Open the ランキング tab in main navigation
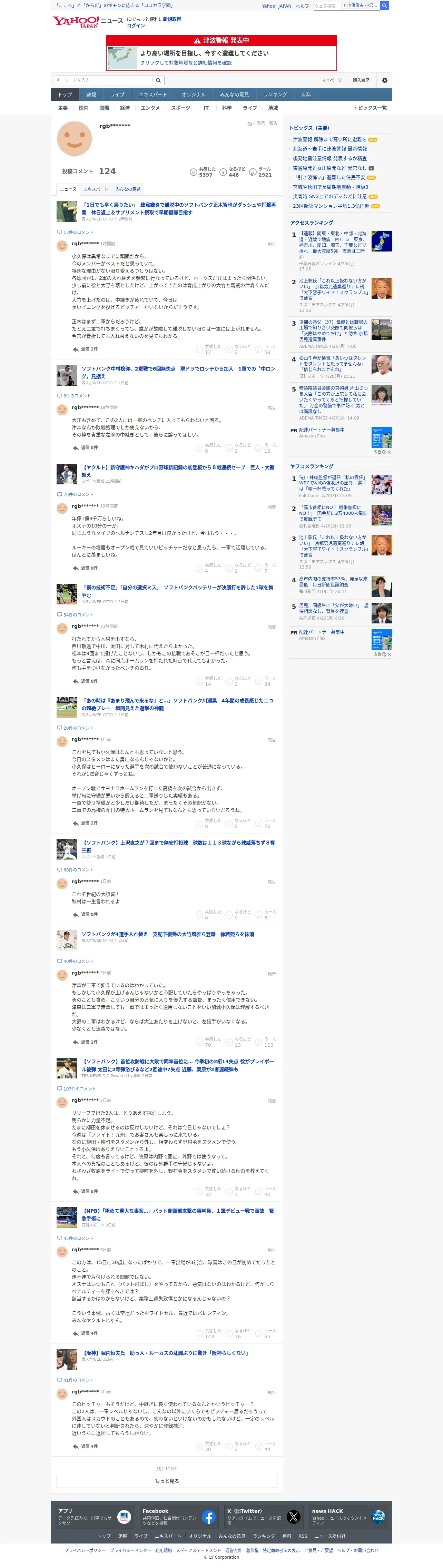443x1568 pixels. 275,95
